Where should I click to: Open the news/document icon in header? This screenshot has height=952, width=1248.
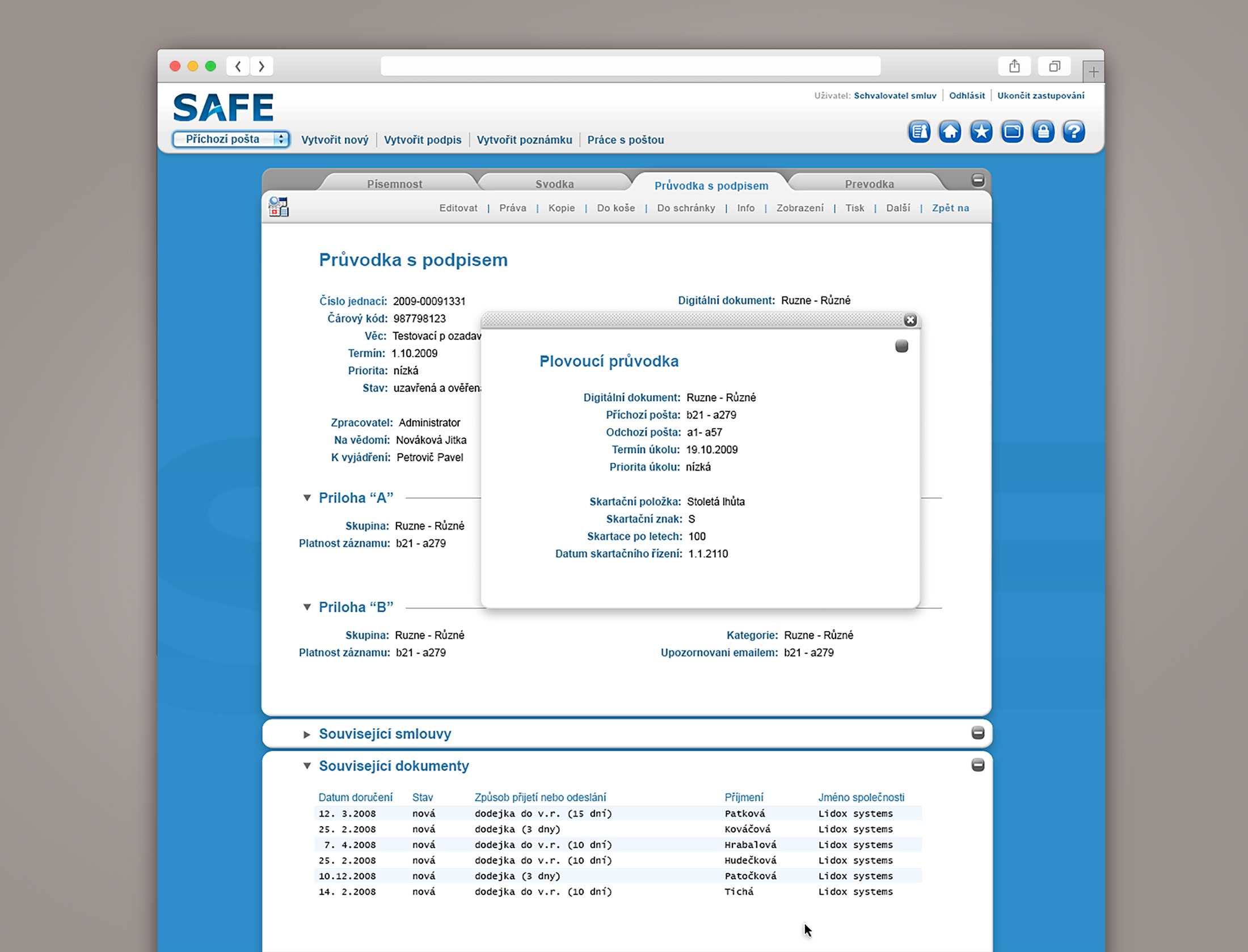[x=919, y=132]
